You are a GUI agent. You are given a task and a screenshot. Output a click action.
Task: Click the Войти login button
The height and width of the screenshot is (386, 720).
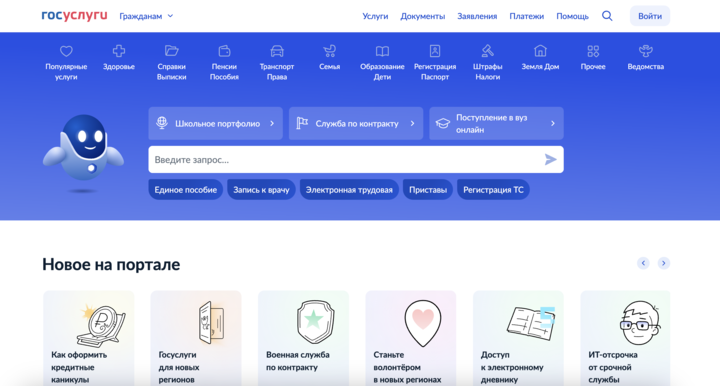(650, 16)
